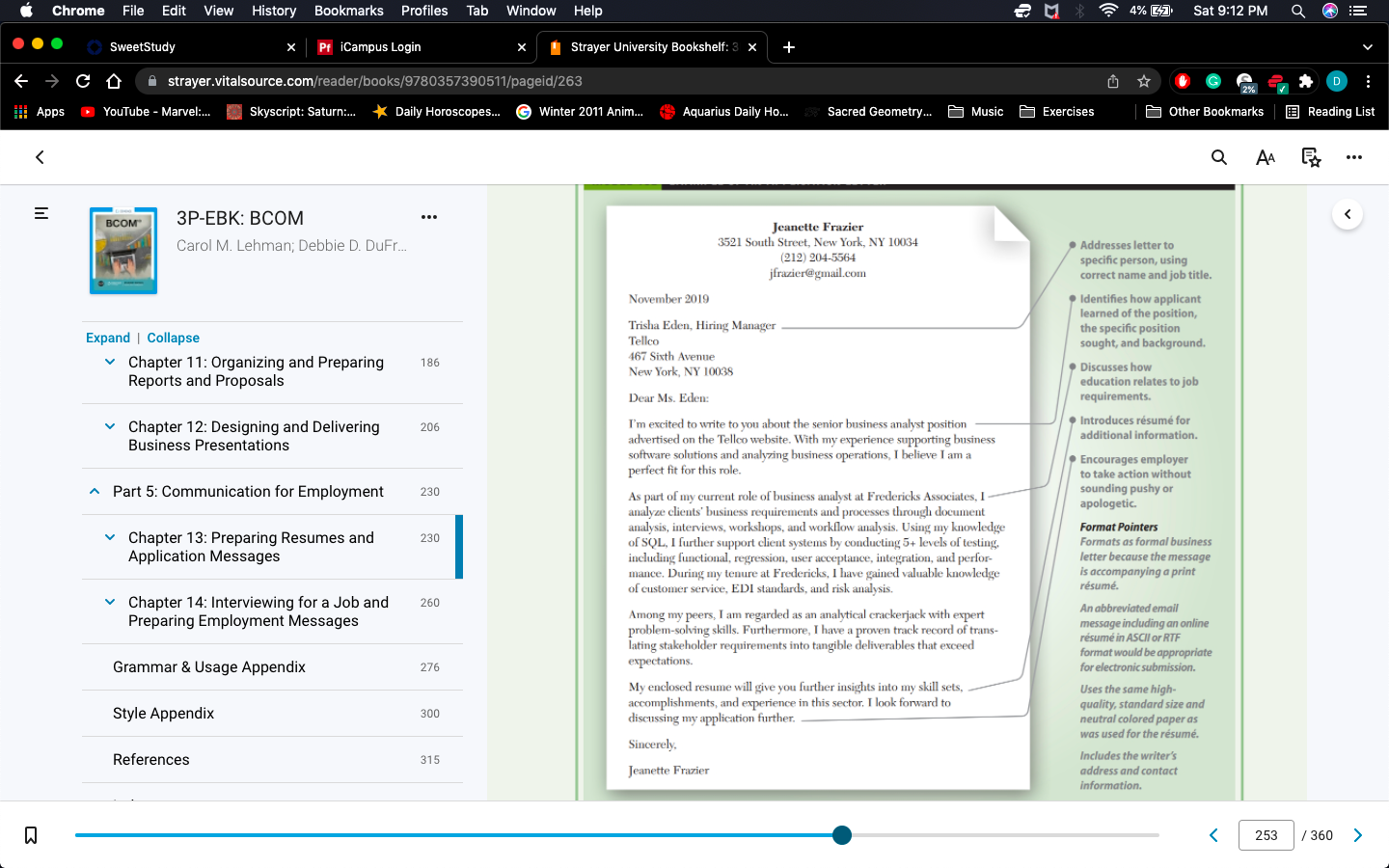Go to the next page arrow
This screenshot has height=868, width=1389.
pos(1358,835)
